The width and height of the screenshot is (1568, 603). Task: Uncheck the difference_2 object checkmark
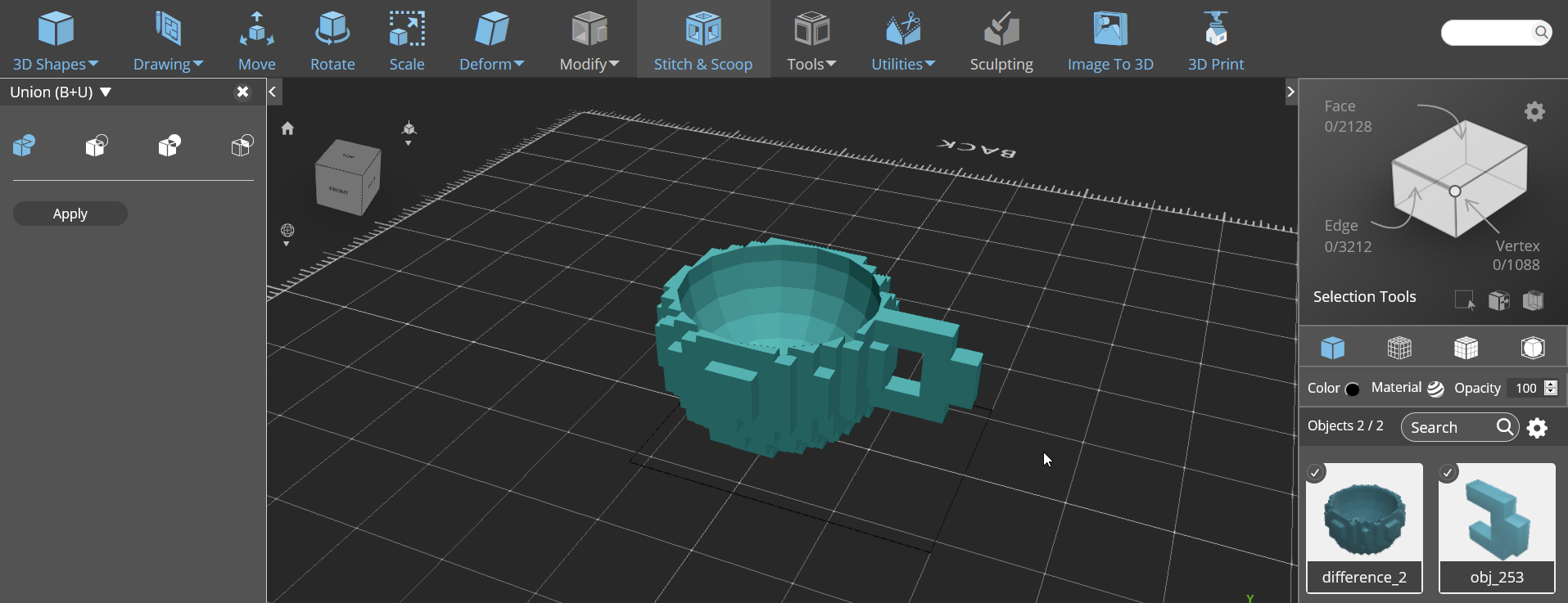[x=1315, y=473]
